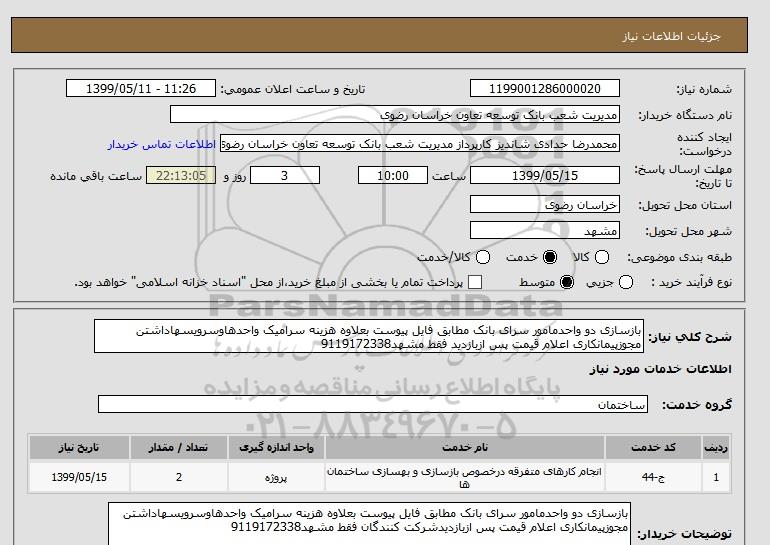
Task: Click the unit cell پروژه
Action: [276, 477]
